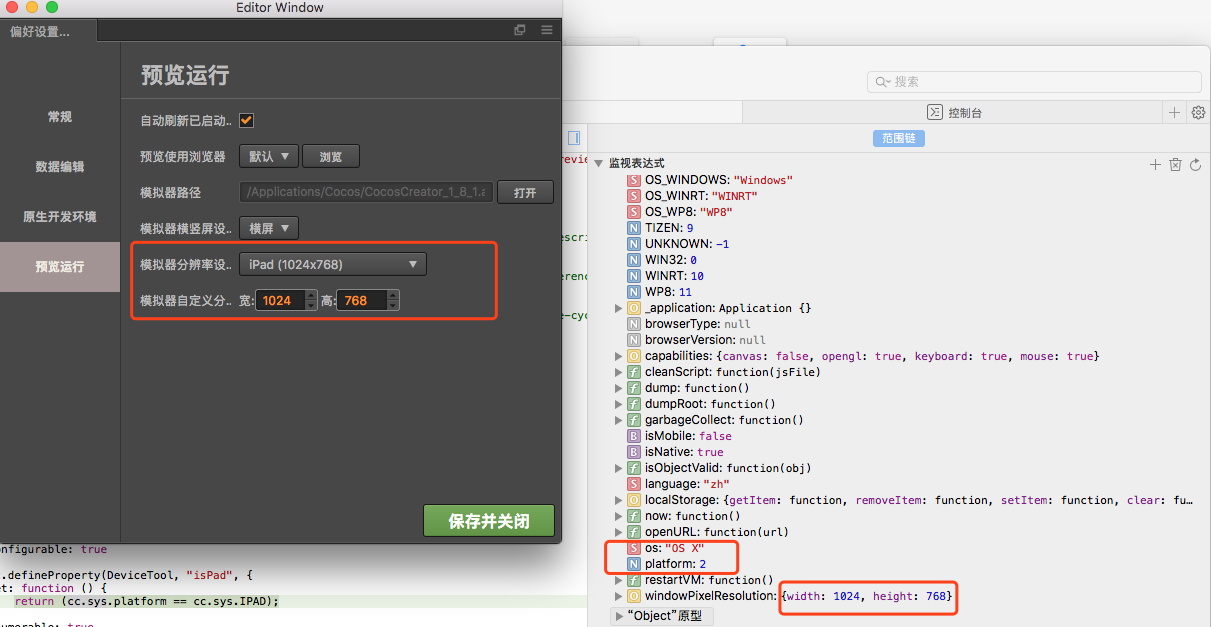Select the 原生开发环境 preferences tab
1211x627 pixels.
(x=60, y=217)
